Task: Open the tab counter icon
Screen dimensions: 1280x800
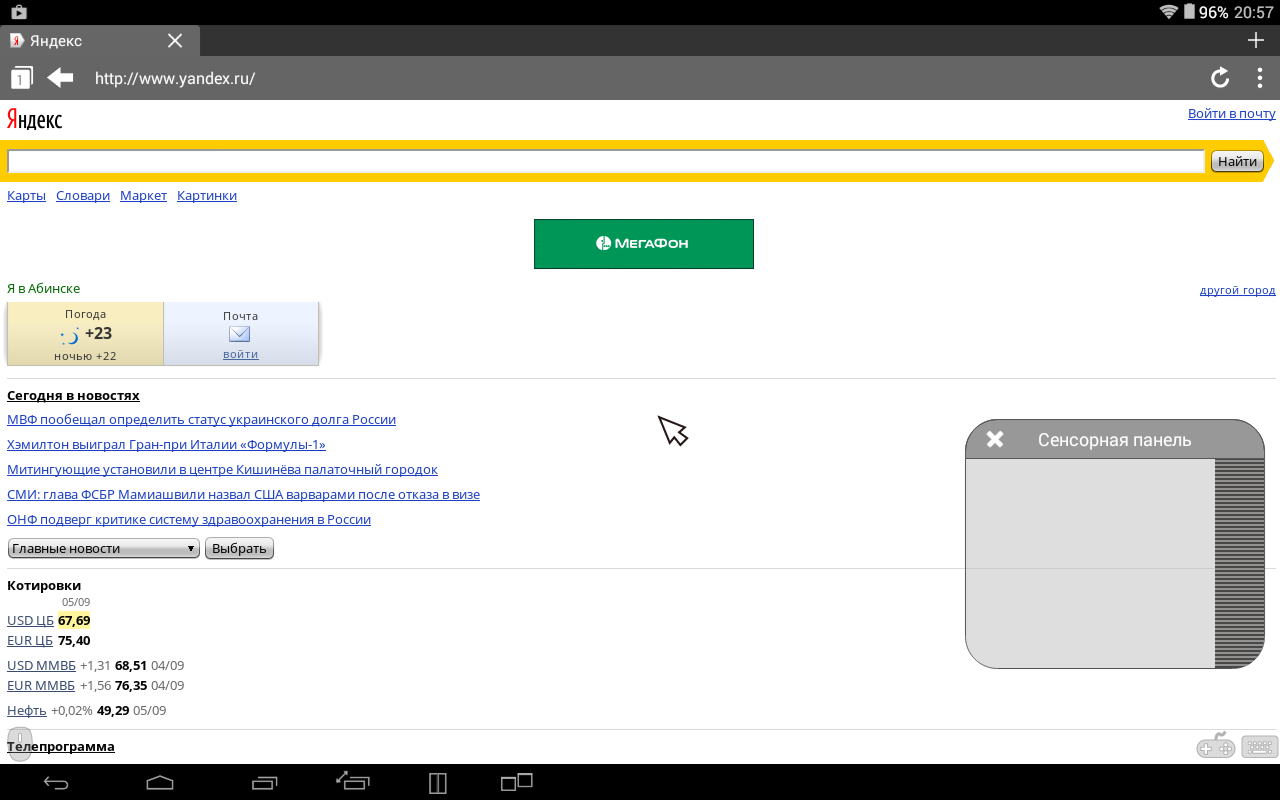Action: (22, 78)
